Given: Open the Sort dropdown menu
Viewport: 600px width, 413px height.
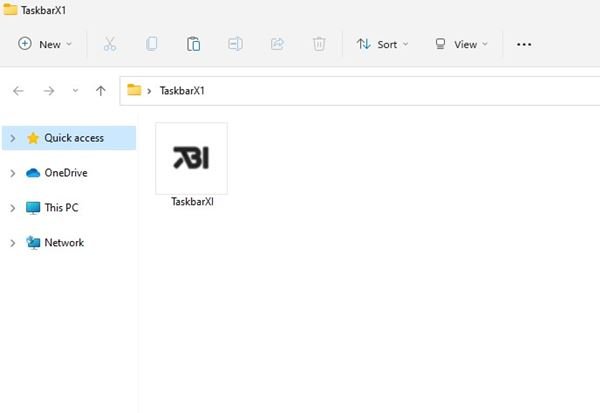Looking at the screenshot, I should pos(382,44).
